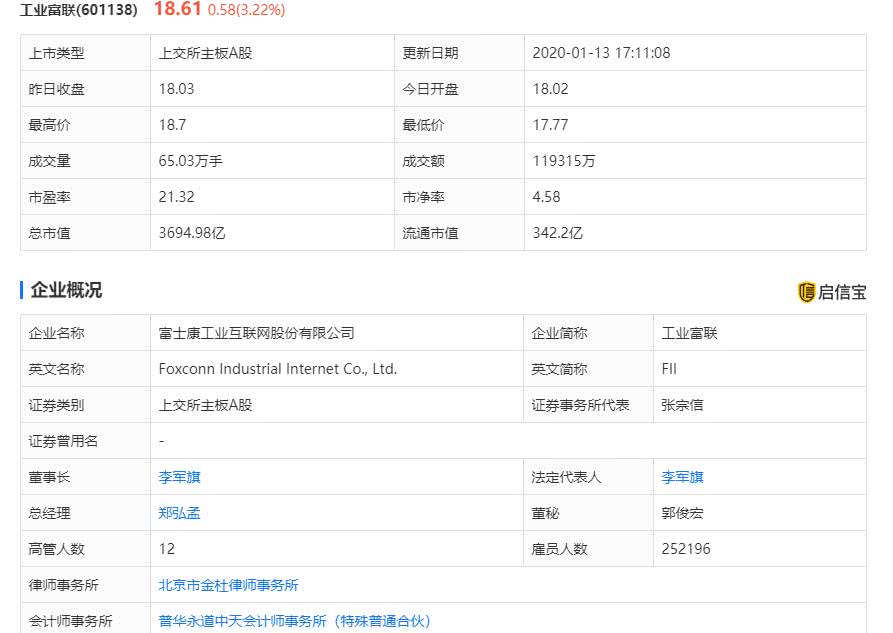Viewport: 893px width, 633px height.
Task: Visit the 北京市金杜律师事务所 law firm link
Action: (228, 585)
